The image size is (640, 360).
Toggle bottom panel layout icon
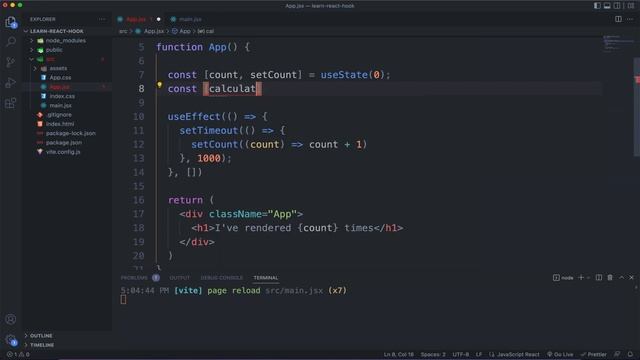click(607, 6)
